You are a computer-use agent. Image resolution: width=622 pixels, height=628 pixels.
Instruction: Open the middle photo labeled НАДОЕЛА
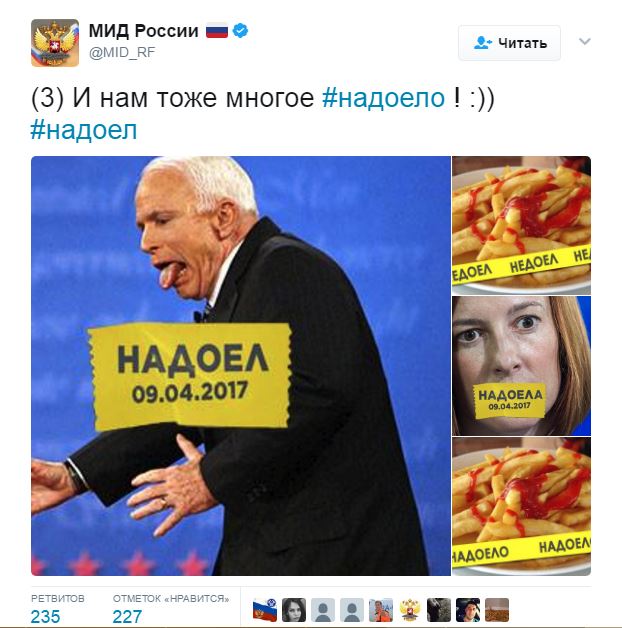click(x=521, y=366)
